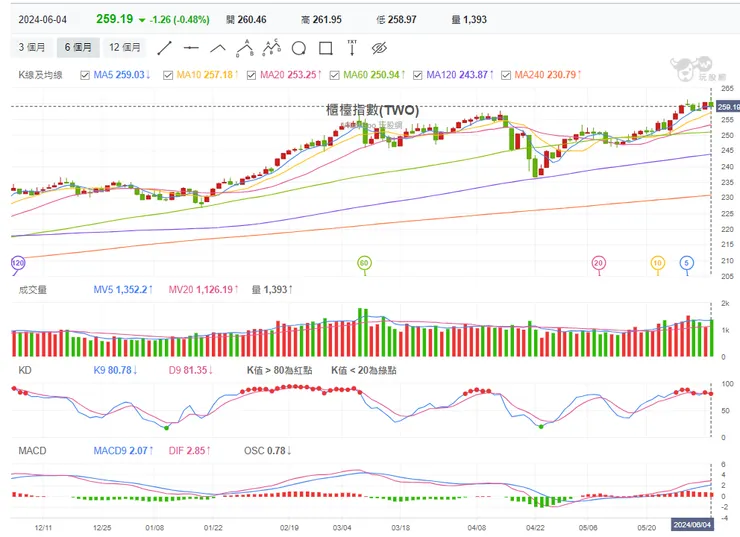740x537 pixels.
Task: Toggle the MA20 moving average checkbox
Action: (252, 75)
